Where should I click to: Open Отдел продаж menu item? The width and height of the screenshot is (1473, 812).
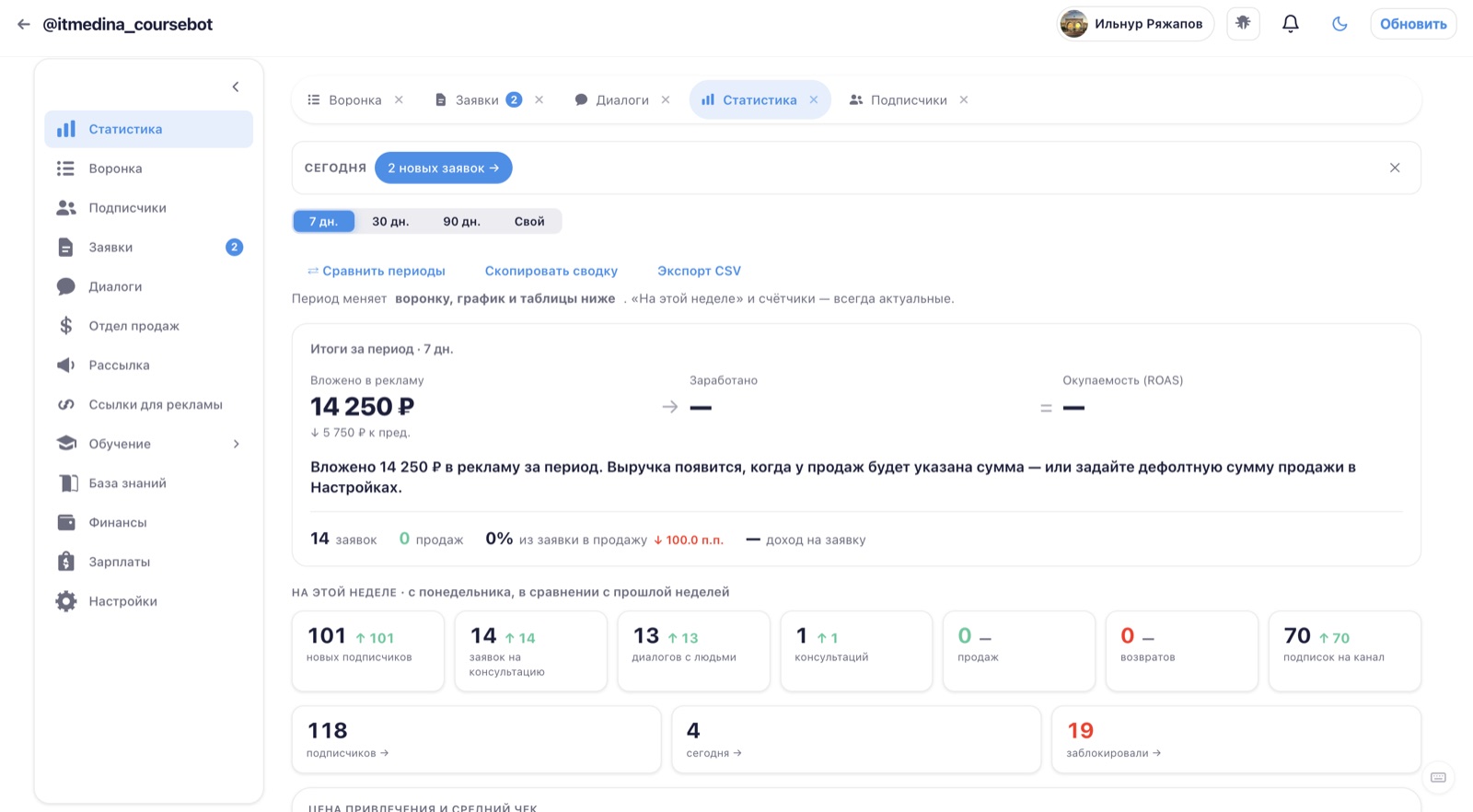click(148, 326)
